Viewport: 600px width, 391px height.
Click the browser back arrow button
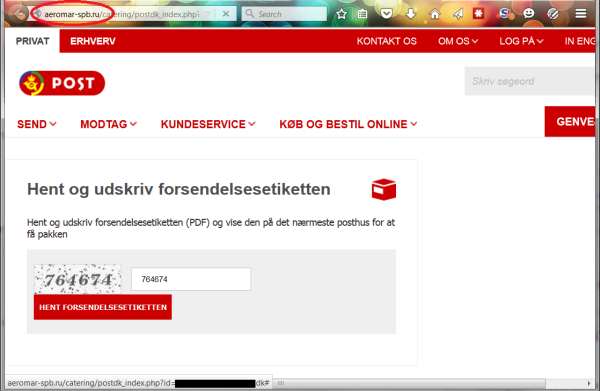point(19,14)
